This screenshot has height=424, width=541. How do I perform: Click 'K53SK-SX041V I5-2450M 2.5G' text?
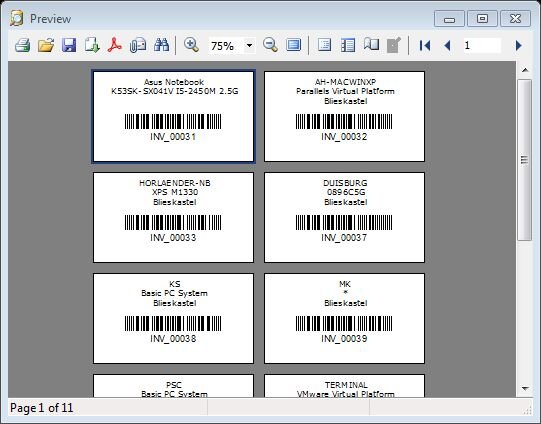coord(175,91)
